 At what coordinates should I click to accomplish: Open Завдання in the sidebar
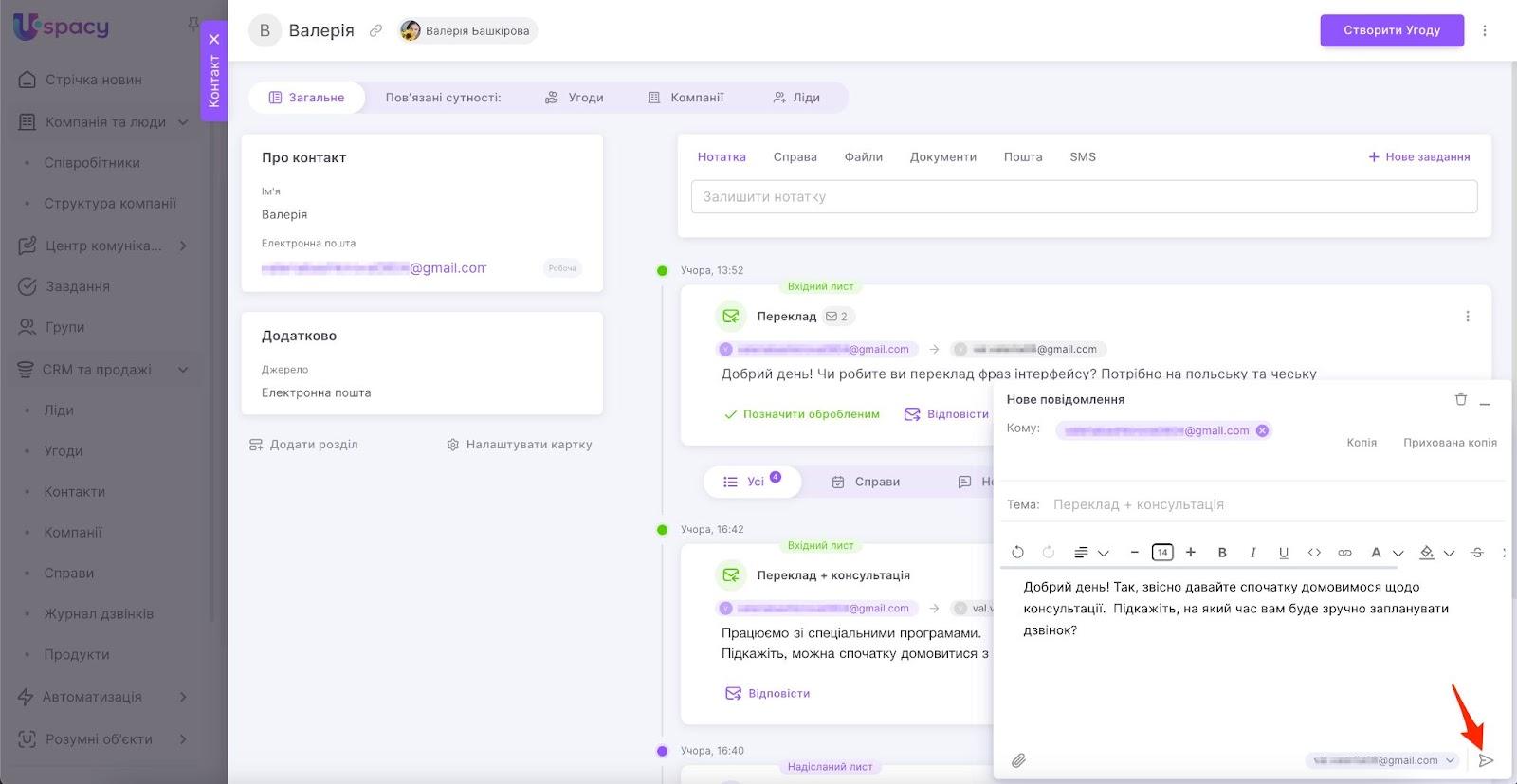64,286
